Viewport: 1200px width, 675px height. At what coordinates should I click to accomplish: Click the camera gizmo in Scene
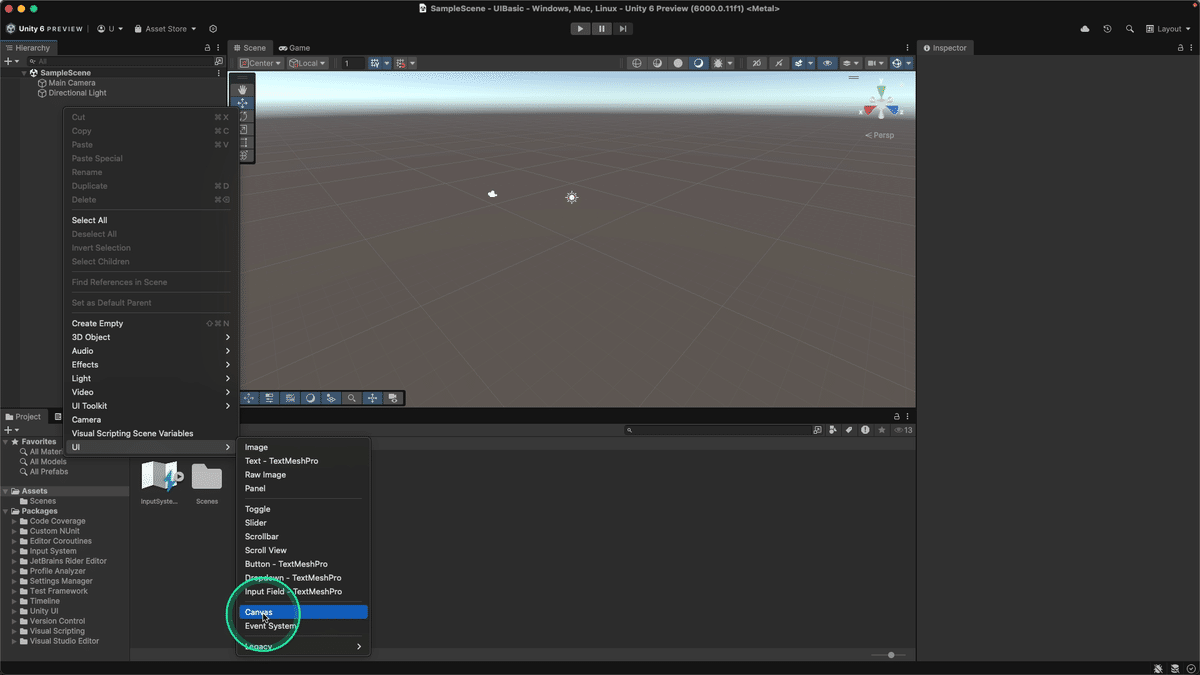tap(493, 194)
